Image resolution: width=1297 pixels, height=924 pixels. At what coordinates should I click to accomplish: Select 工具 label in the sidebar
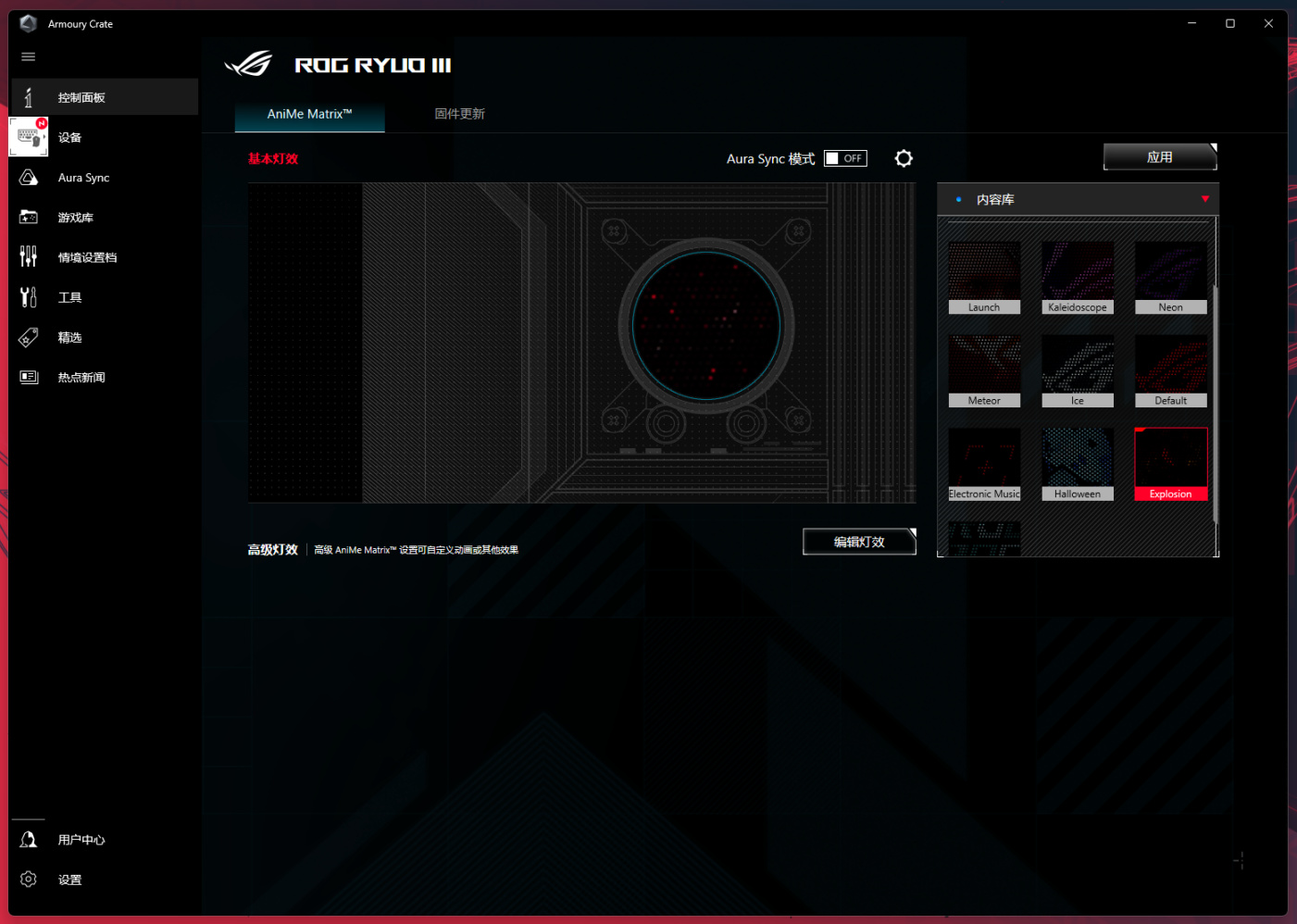(x=70, y=297)
